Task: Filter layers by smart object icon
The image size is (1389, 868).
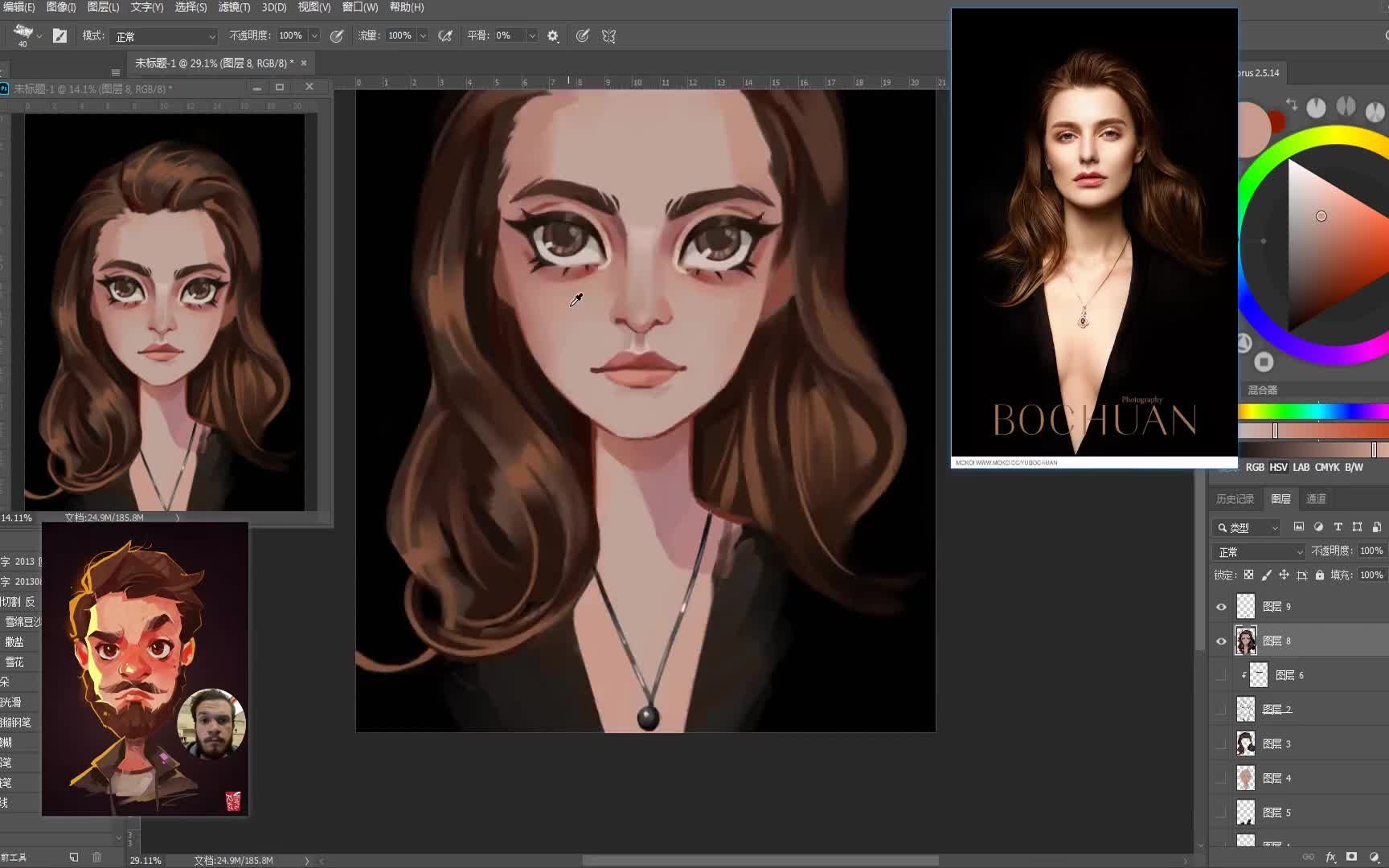Action: click(1376, 527)
